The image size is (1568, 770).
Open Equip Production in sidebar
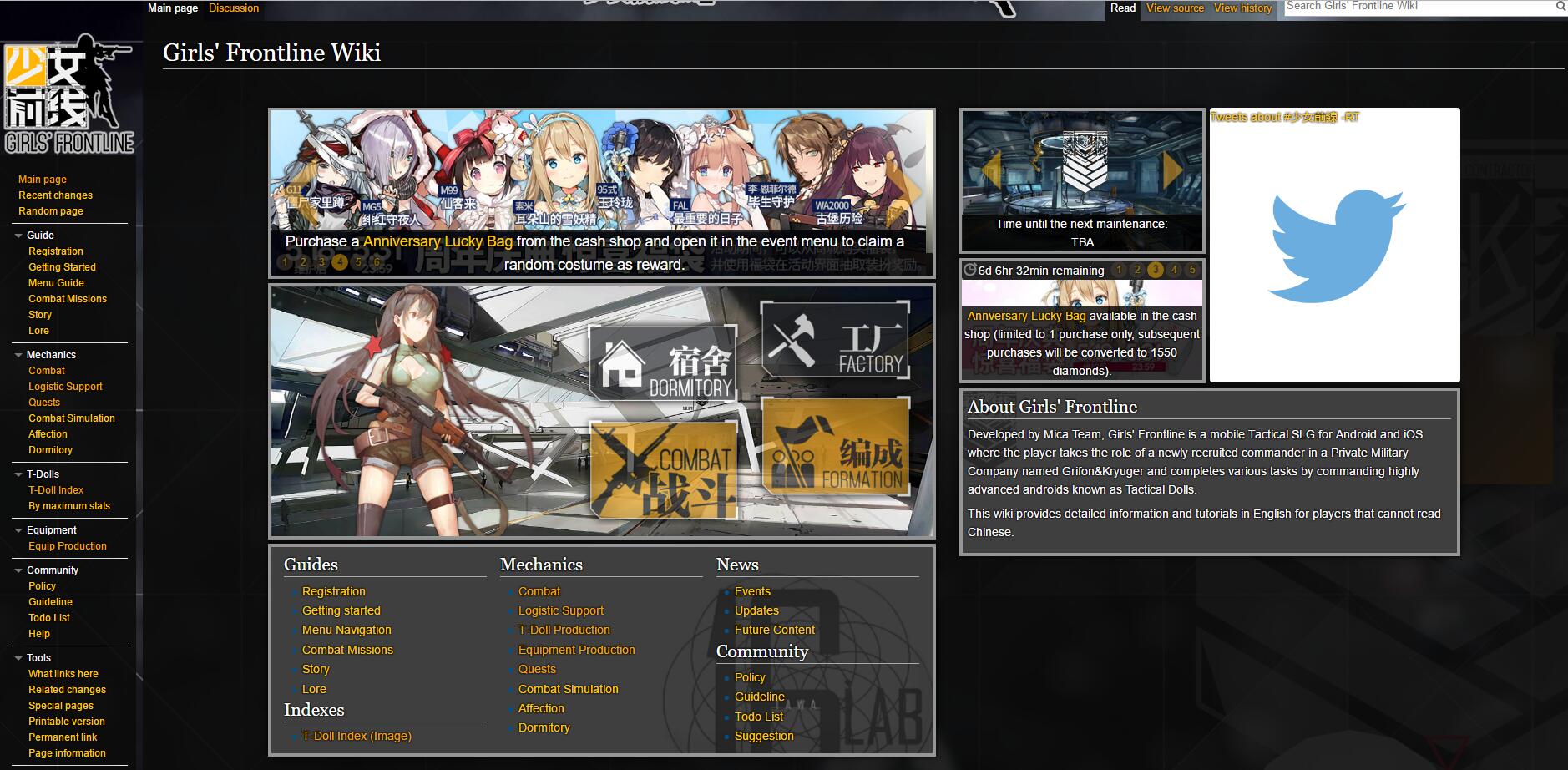point(68,546)
